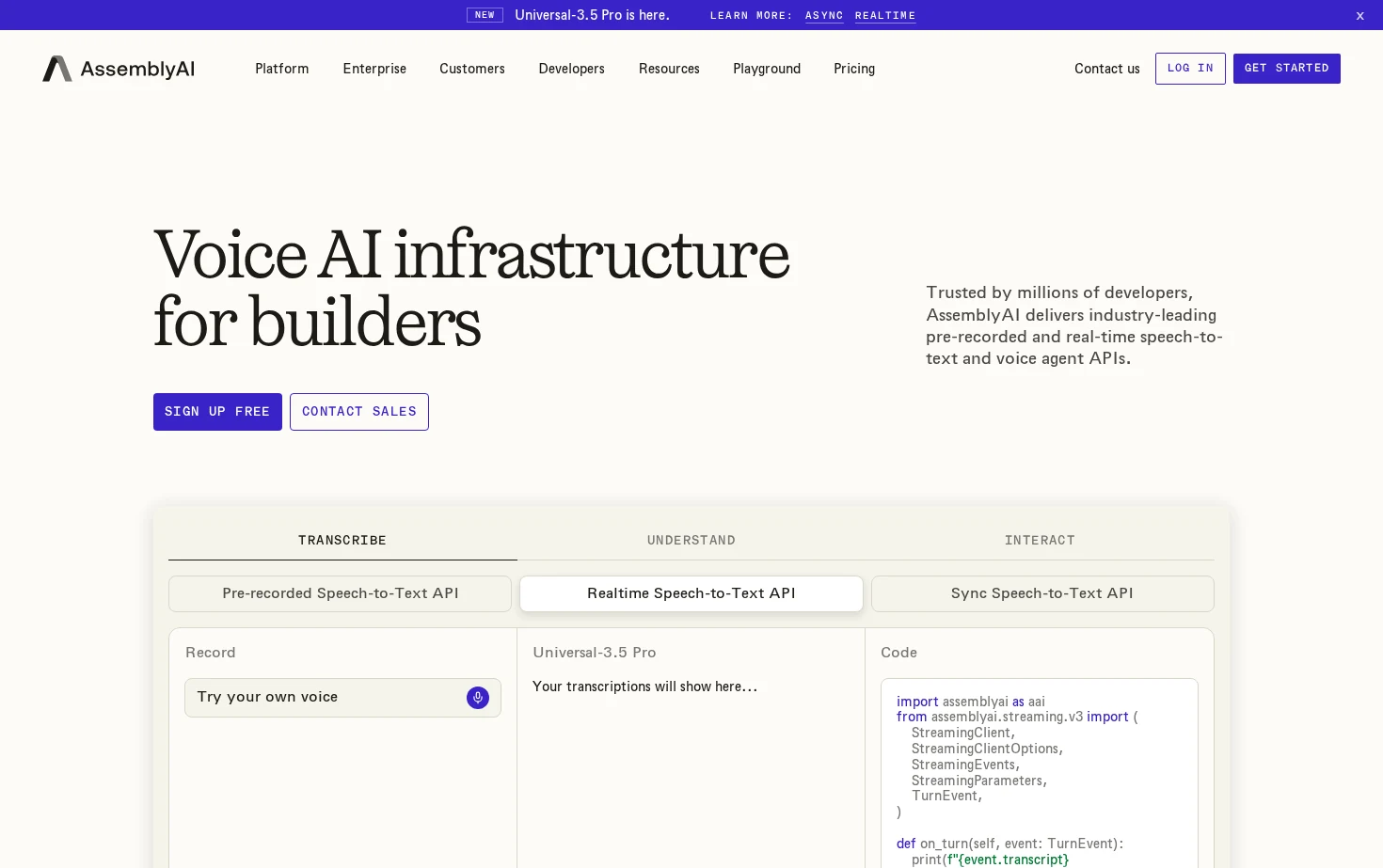1383x868 pixels.
Task: Start recording with the microphone icon
Action: [x=478, y=698]
